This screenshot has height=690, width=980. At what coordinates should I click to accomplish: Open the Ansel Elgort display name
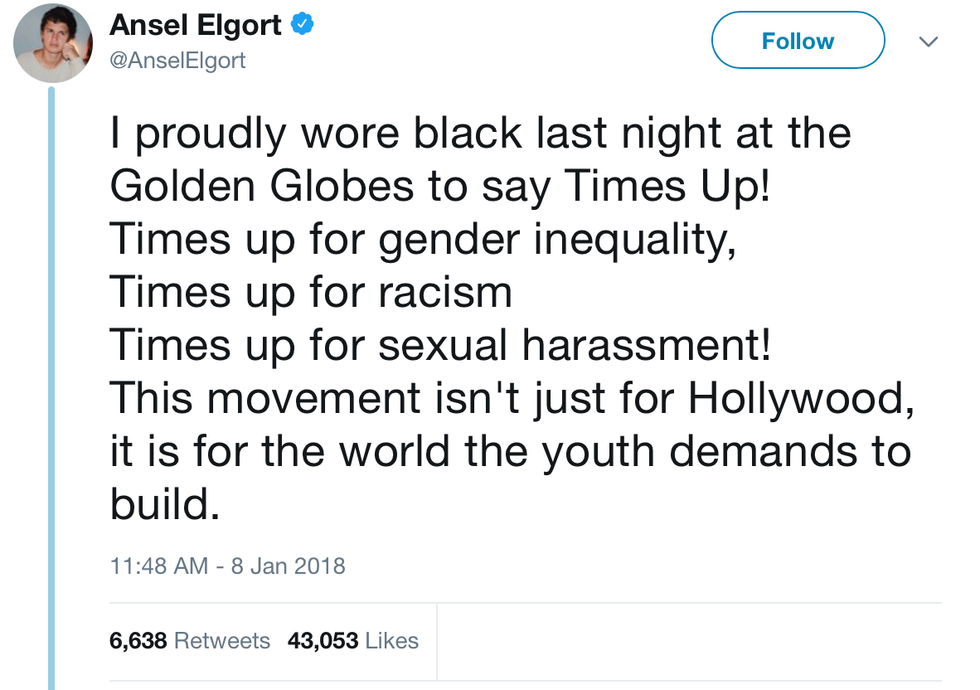pyautogui.click(x=195, y=25)
